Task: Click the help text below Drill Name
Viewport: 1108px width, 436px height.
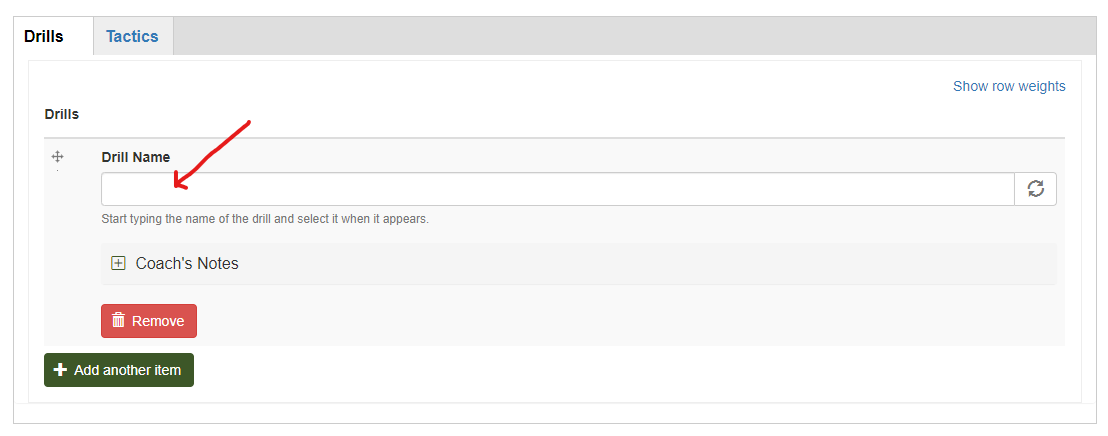Action: (265, 219)
